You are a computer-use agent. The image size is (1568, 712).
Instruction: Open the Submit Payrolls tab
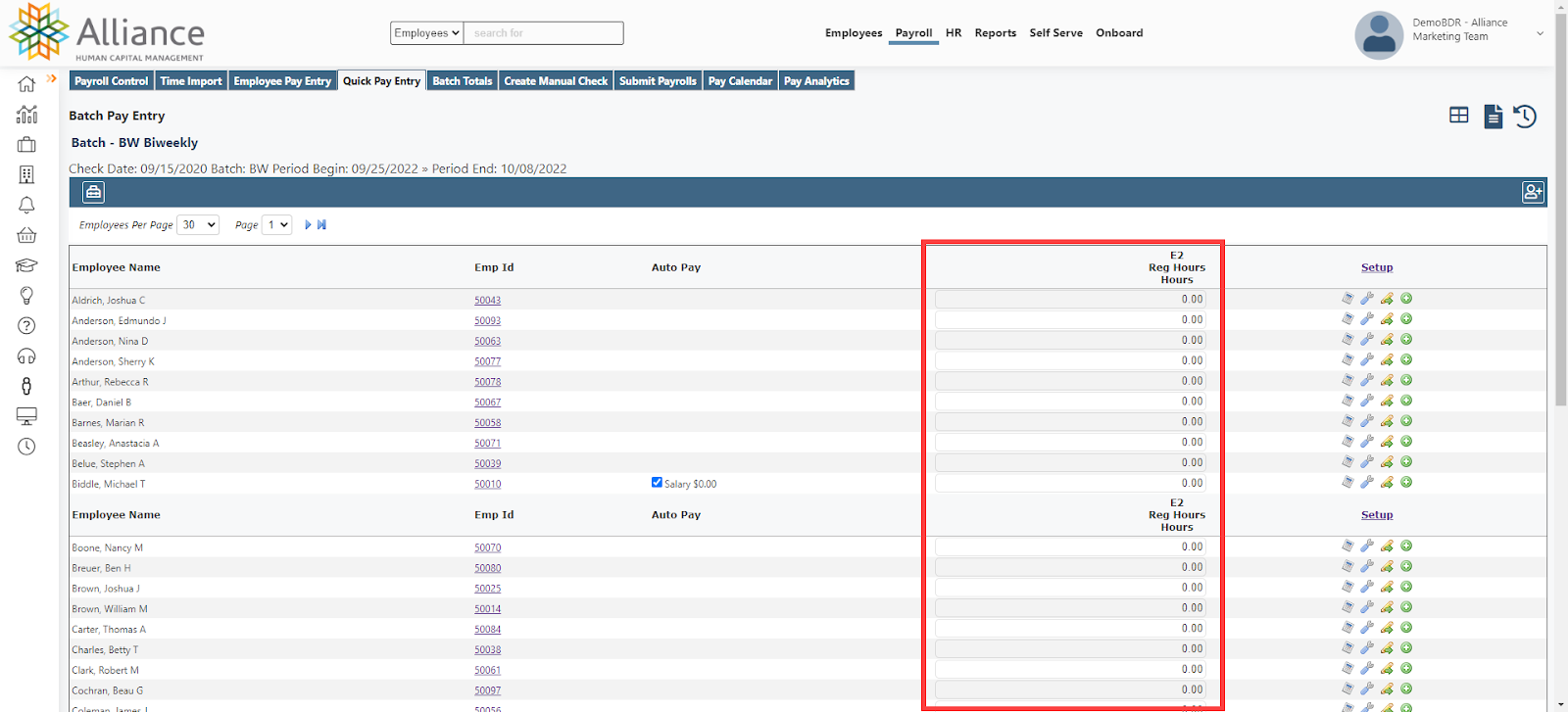click(x=658, y=81)
